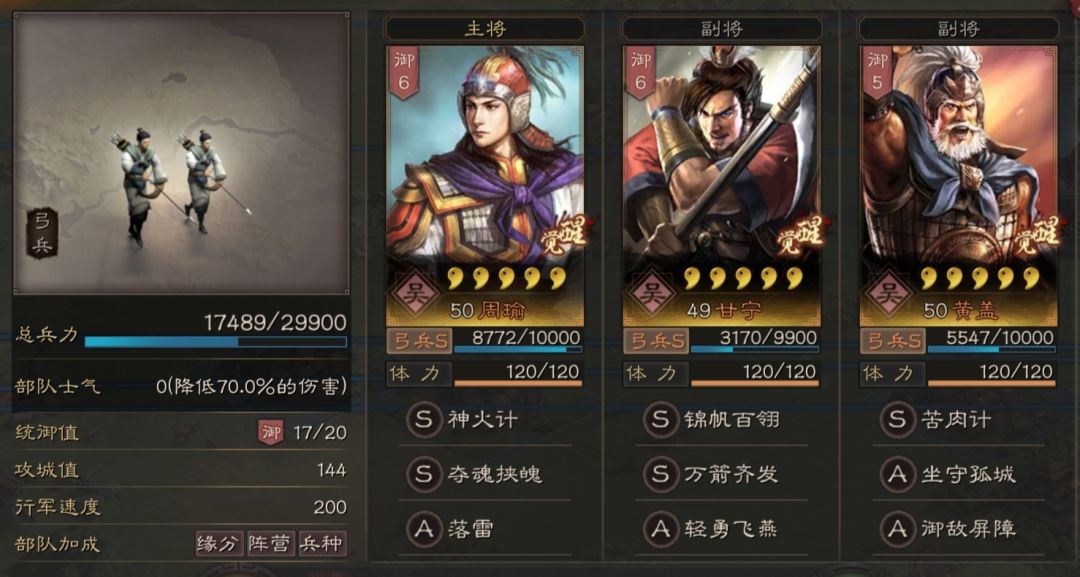1080x577 pixels.
Task: Select the 御敌屏障 skill icon
Action: tap(897, 529)
